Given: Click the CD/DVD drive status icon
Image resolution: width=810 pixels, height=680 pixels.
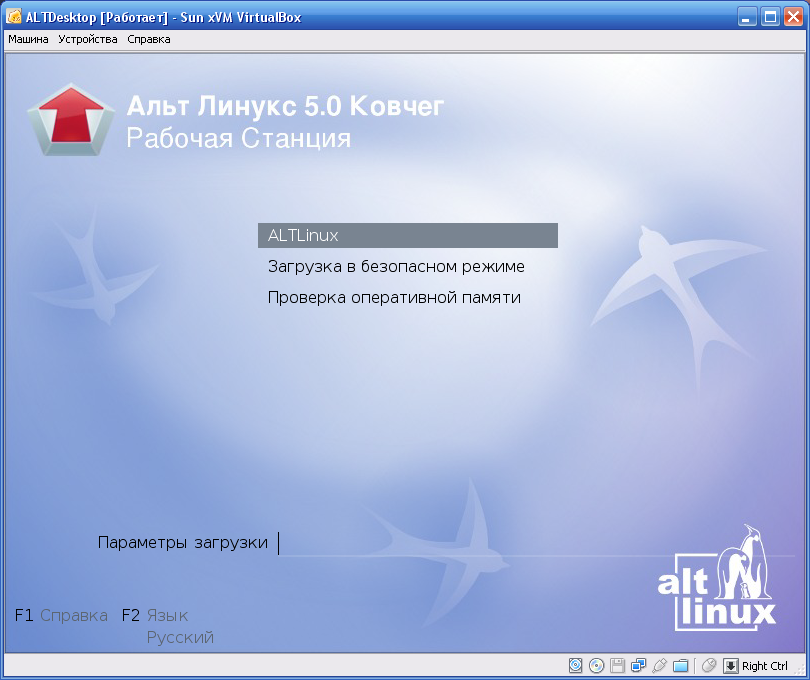Looking at the screenshot, I should point(597,666).
